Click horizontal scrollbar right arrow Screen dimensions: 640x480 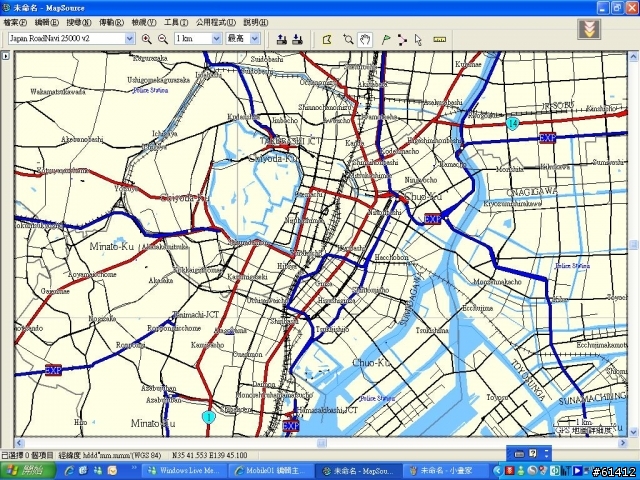pyautogui.click(x=623, y=443)
